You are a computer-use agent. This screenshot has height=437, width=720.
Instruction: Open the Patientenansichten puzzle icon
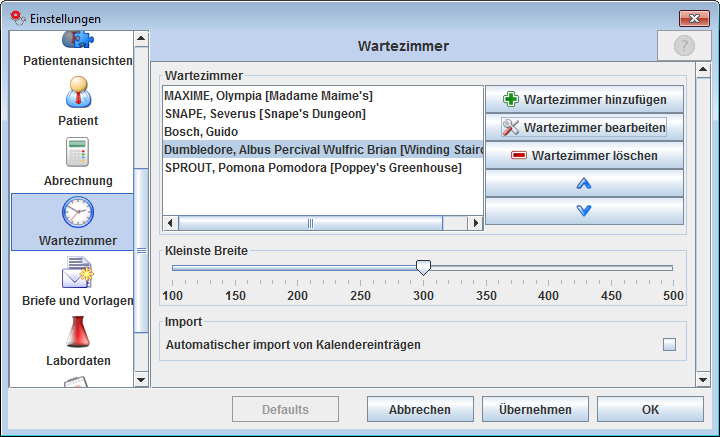coord(78,40)
